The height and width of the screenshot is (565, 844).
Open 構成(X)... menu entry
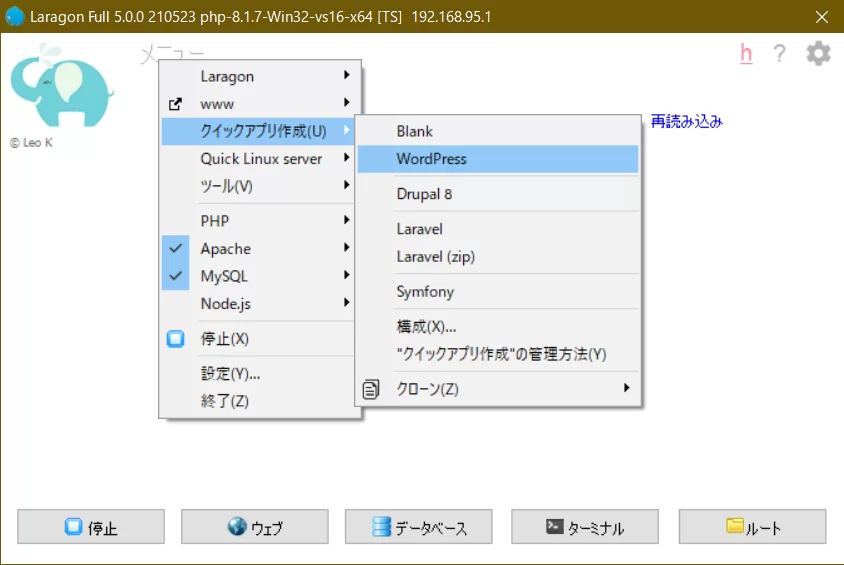[x=498, y=327]
